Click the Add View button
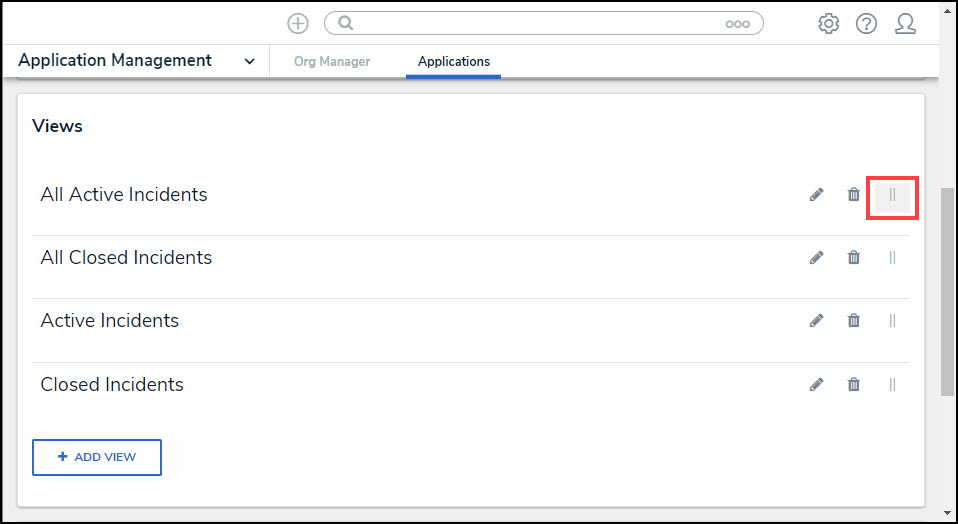This screenshot has height=524, width=958. (x=97, y=457)
